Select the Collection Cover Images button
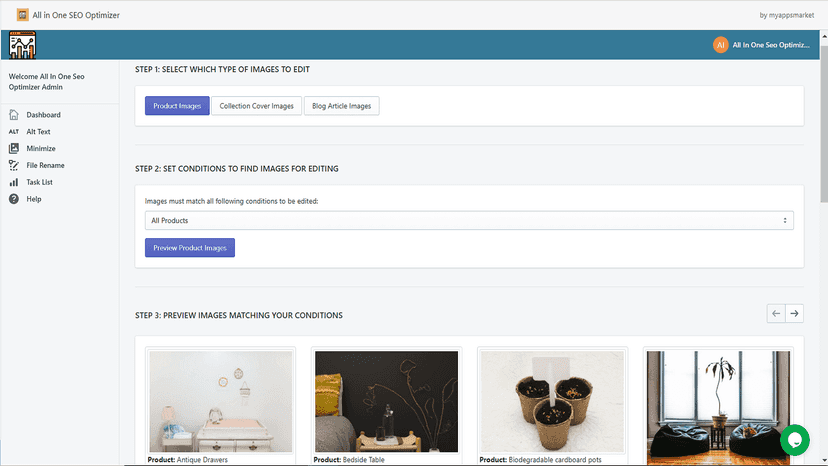 [x=257, y=106]
